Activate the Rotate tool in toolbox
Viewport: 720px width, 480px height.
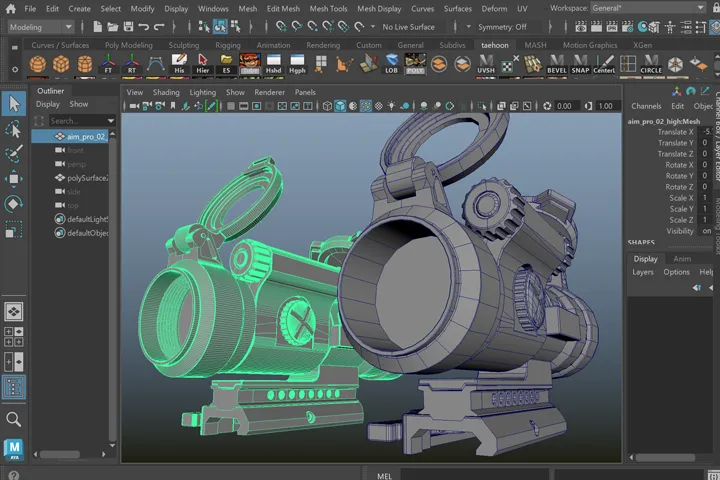click(14, 203)
